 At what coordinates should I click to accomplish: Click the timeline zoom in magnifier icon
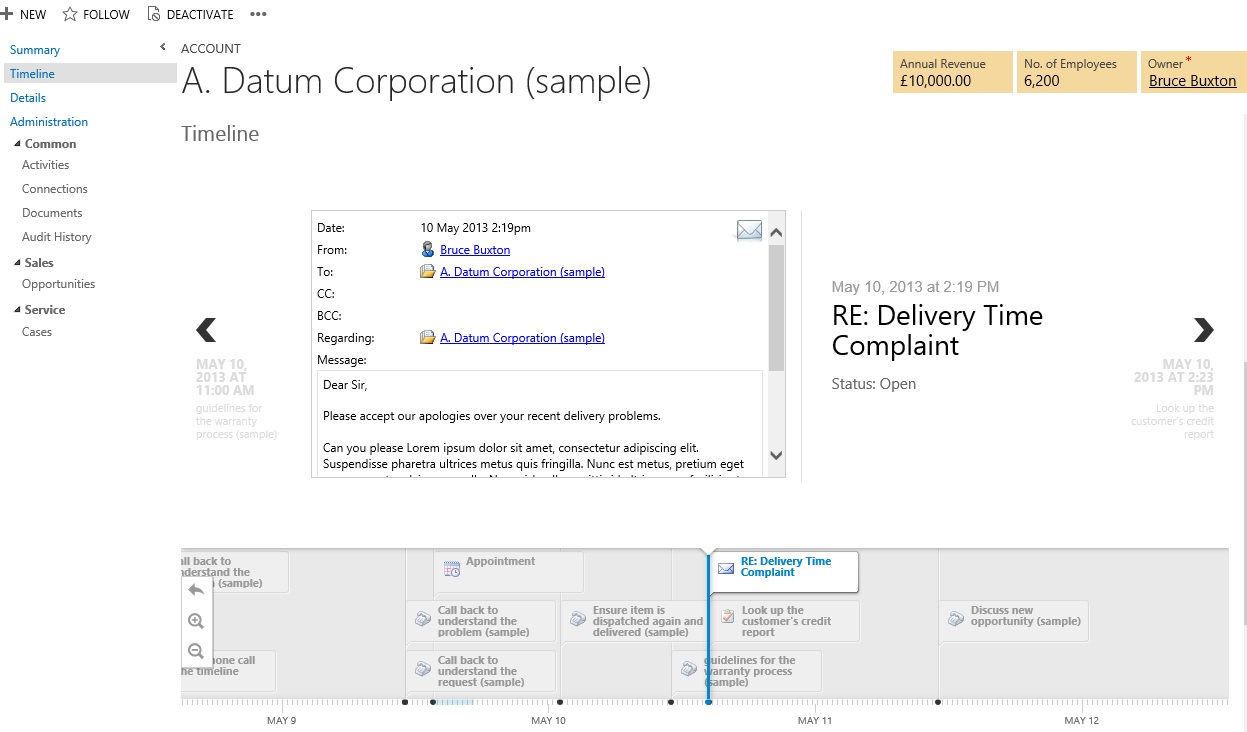point(196,621)
